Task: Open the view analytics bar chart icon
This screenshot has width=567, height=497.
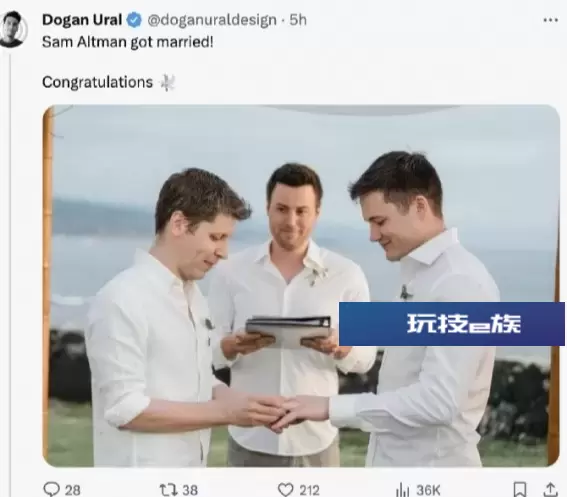Action: pyautogui.click(x=402, y=490)
